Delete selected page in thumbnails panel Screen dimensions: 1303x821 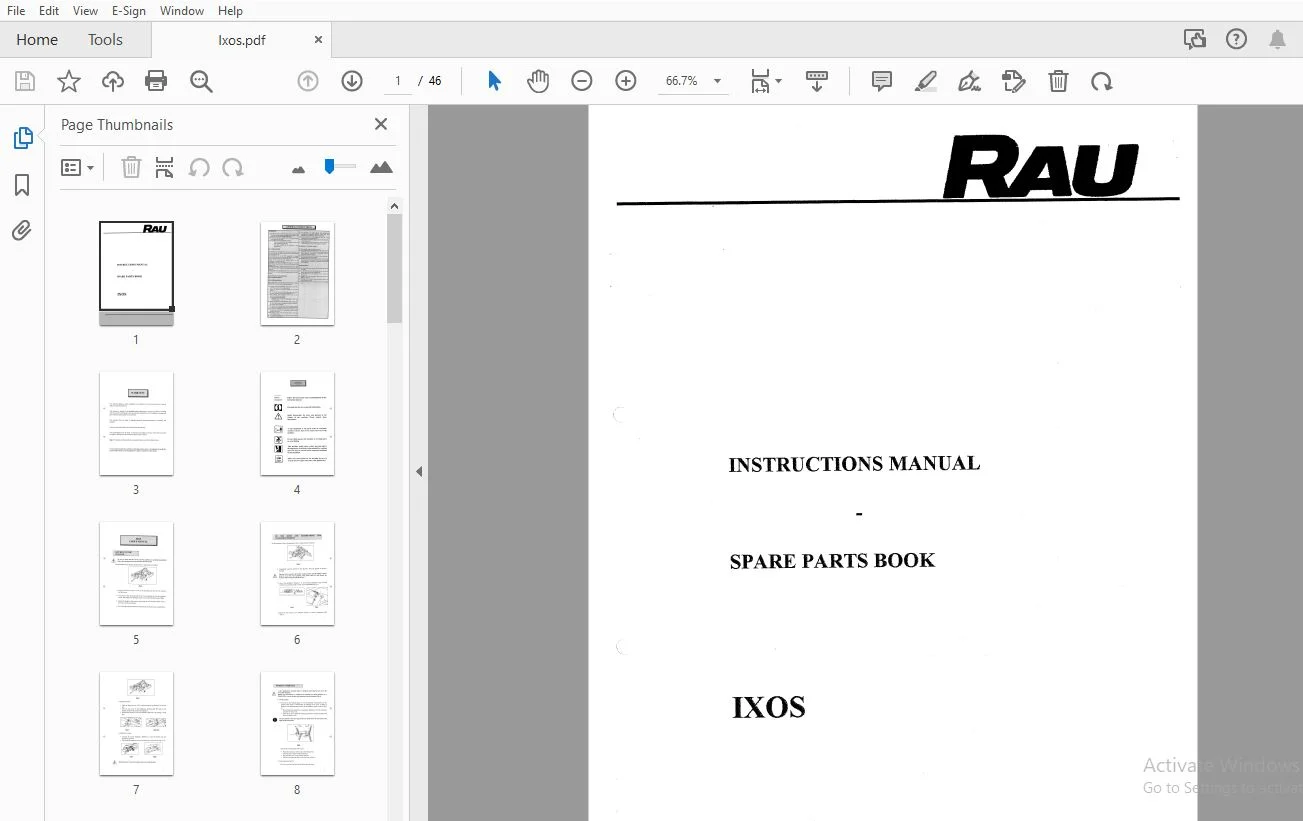131,168
